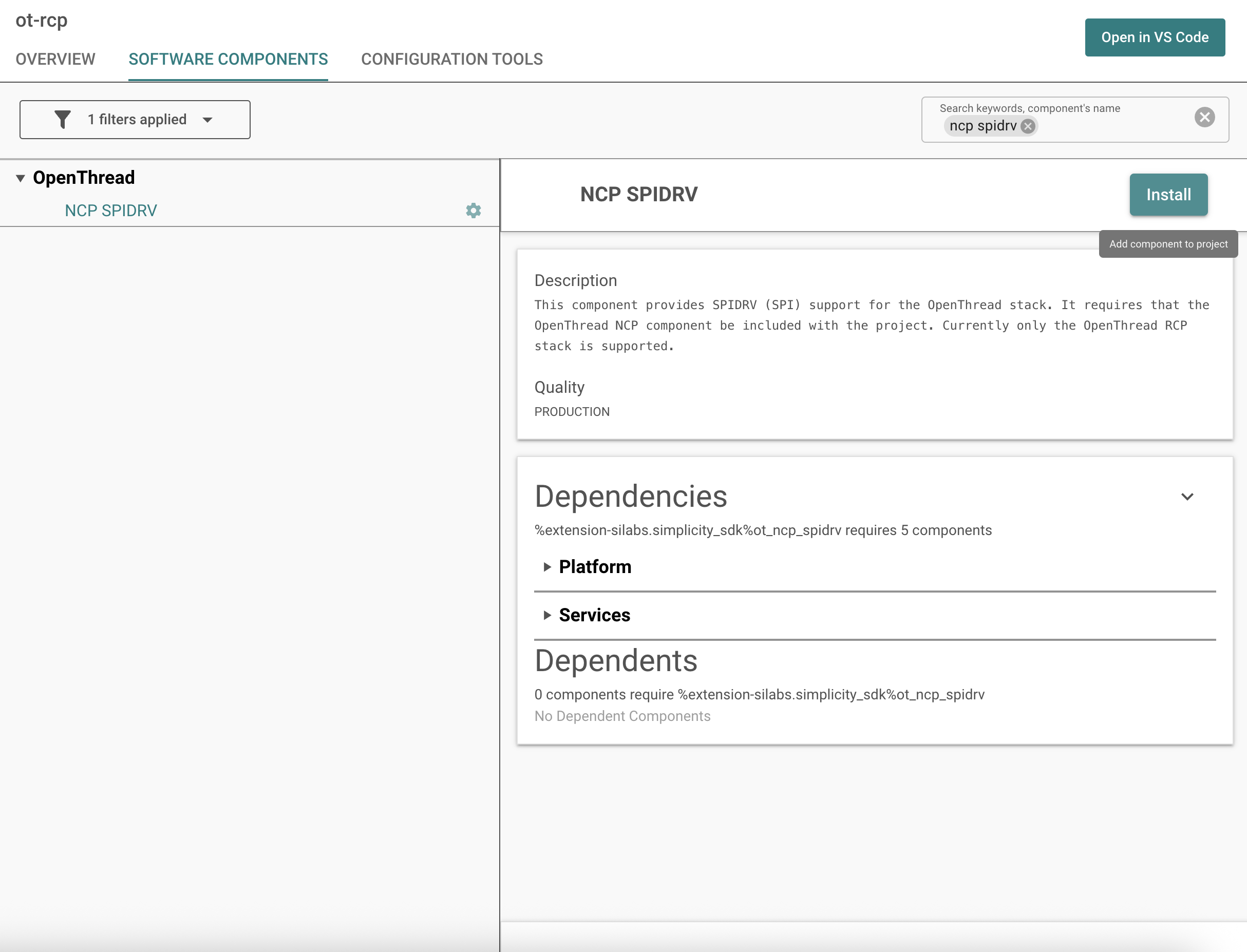Screen dimensions: 1247x952
Task: Click the funnel filter icon
Action: coord(62,120)
